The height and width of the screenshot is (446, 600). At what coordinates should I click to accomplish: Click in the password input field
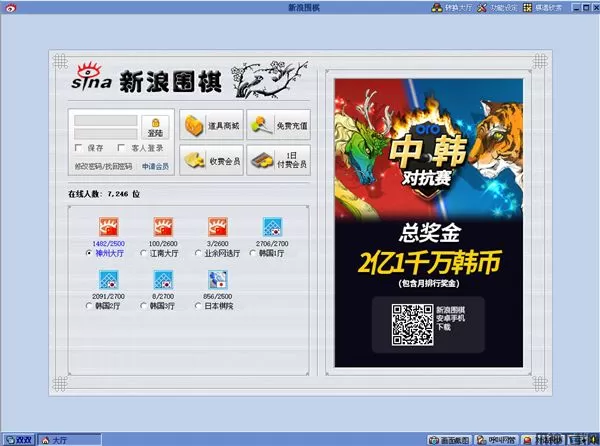click(106, 133)
